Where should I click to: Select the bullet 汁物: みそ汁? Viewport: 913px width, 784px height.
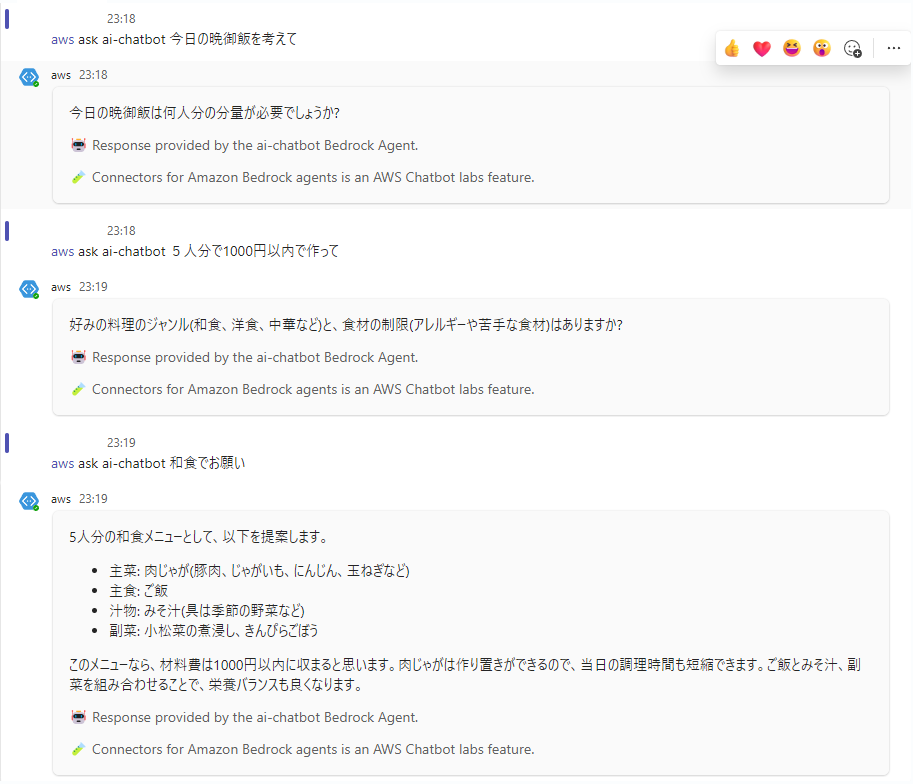pos(207,610)
